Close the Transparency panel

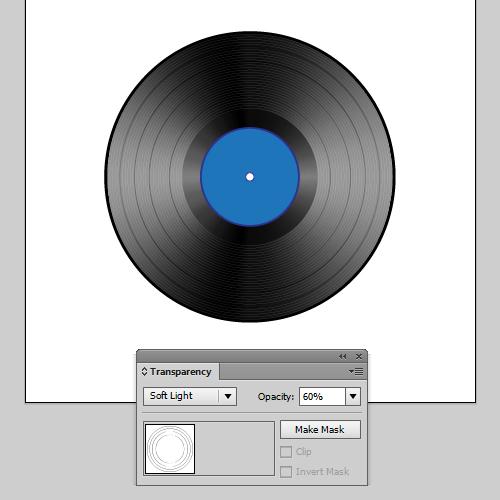point(359,356)
